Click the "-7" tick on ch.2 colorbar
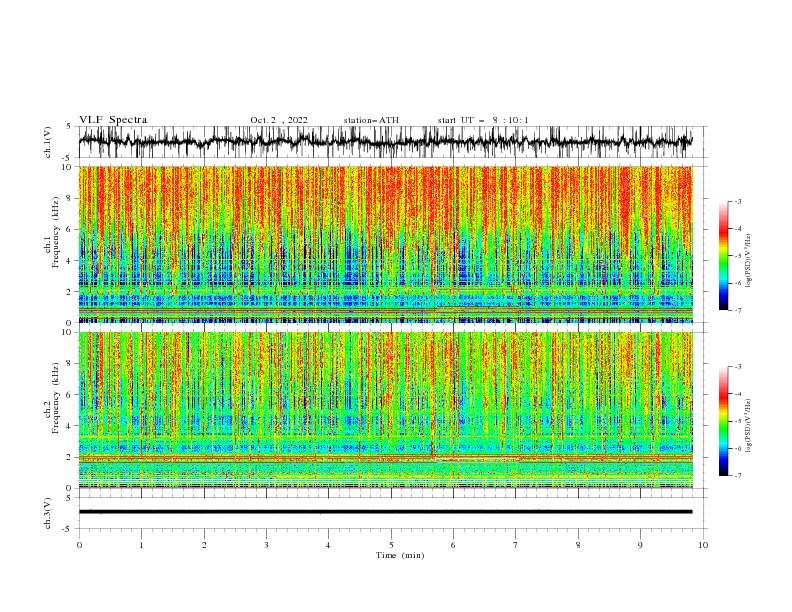The image size is (792, 612). [x=737, y=475]
